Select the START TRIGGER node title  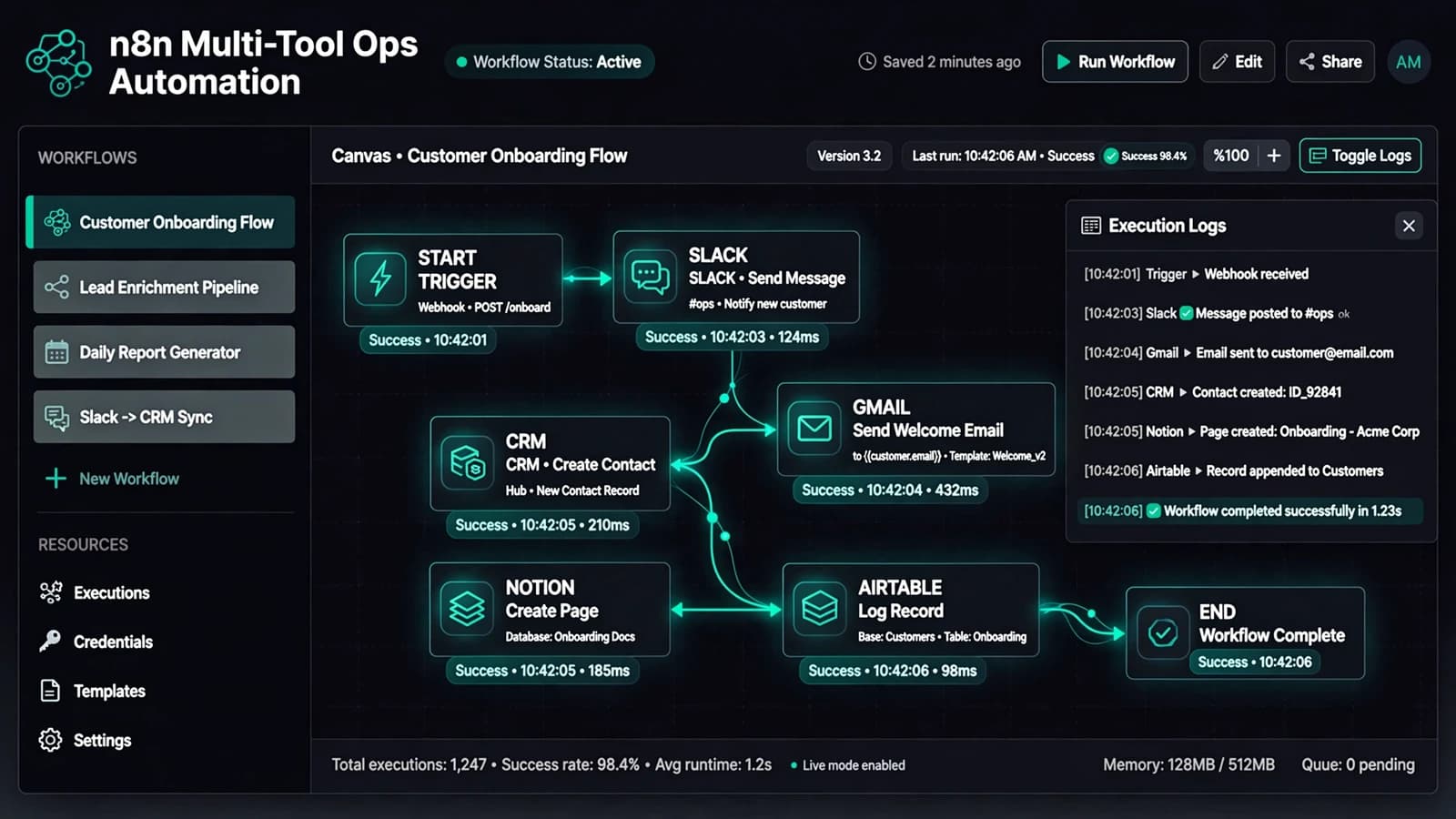[x=457, y=269]
